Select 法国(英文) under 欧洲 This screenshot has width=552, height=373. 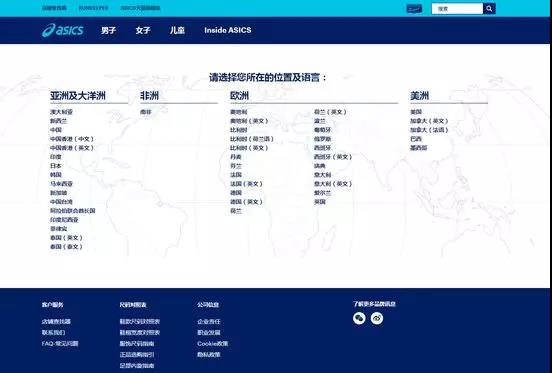(246, 184)
